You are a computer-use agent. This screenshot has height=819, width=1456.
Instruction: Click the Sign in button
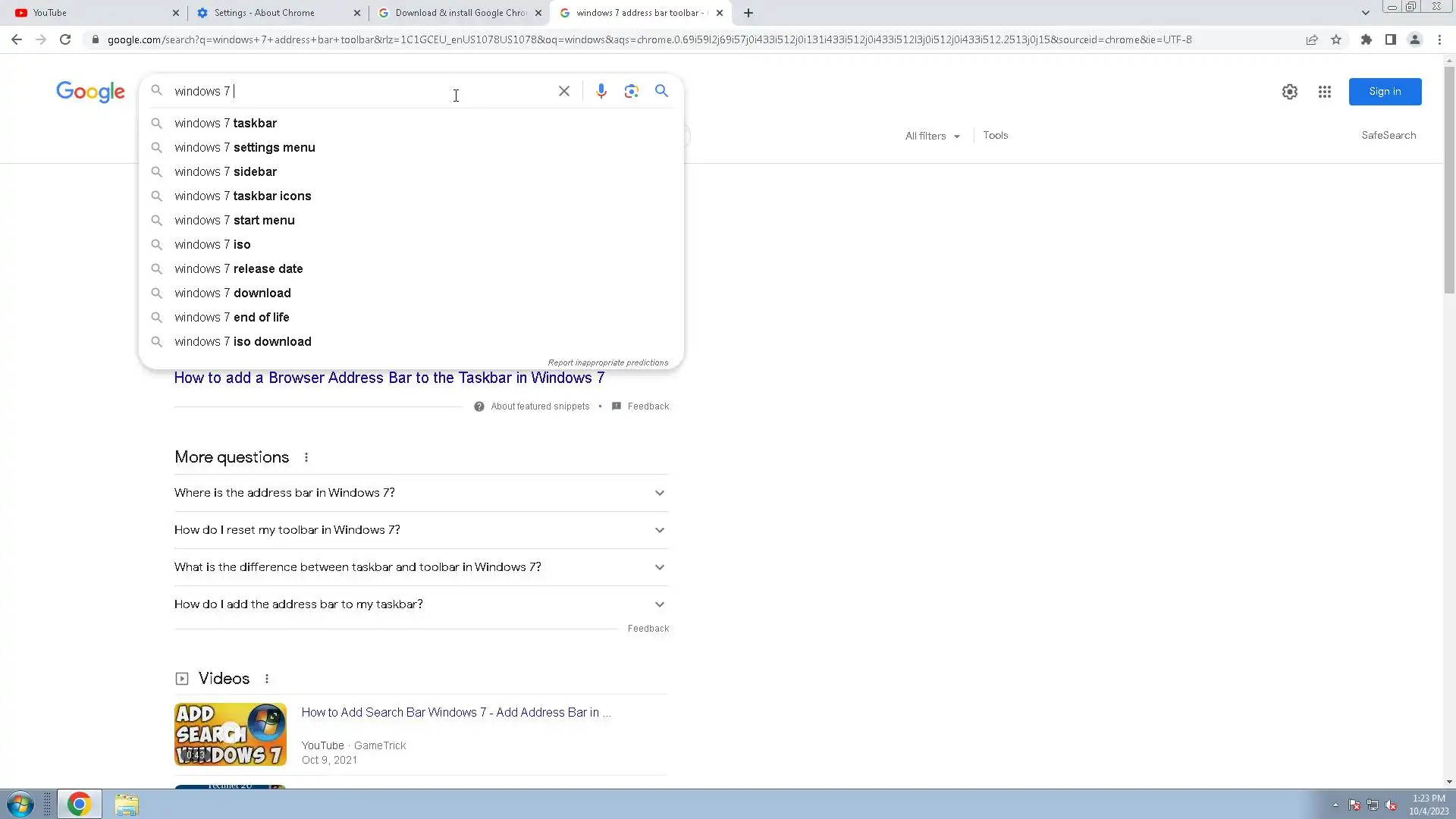click(1384, 92)
